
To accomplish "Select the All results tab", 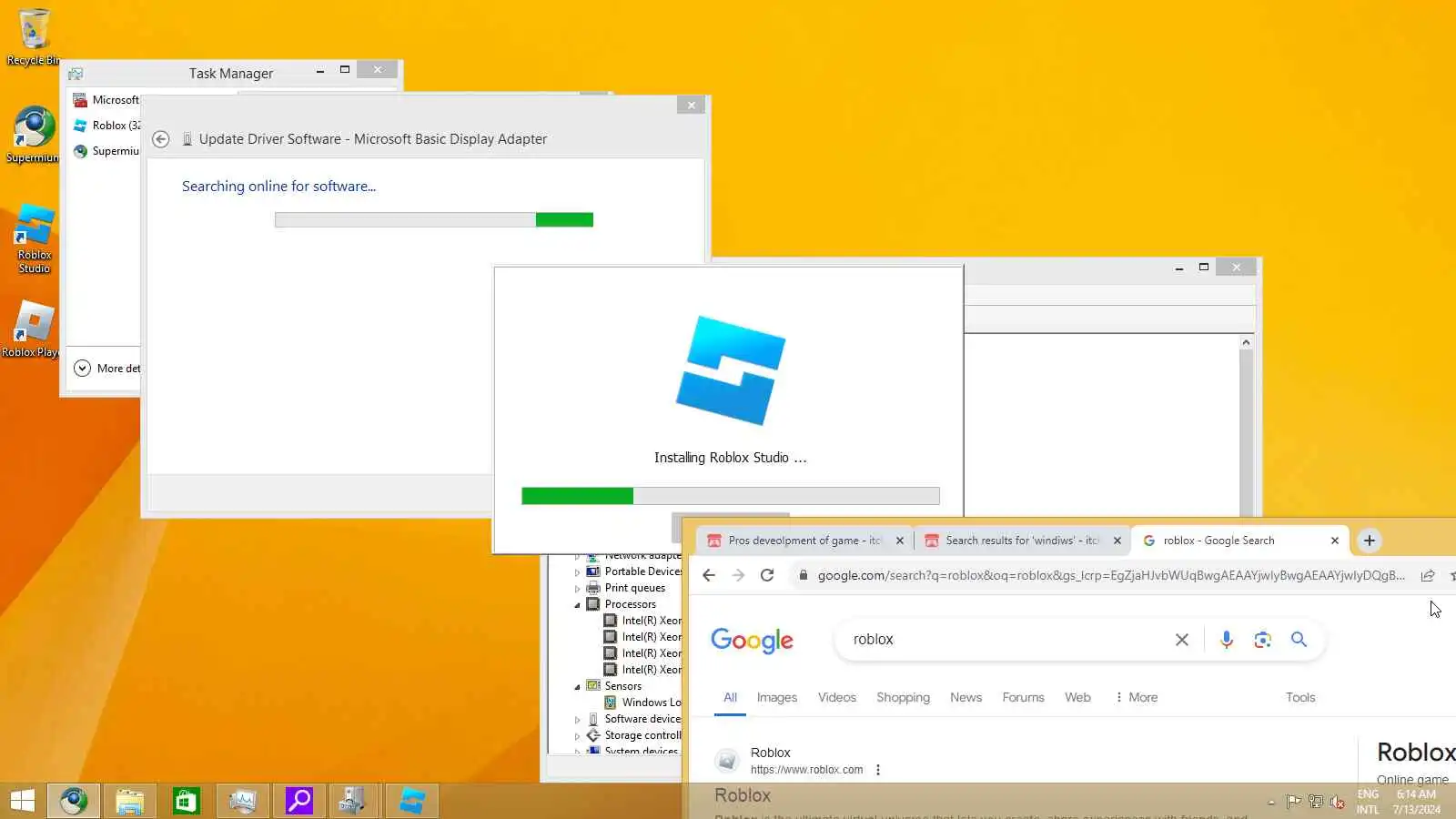I will pos(730,698).
